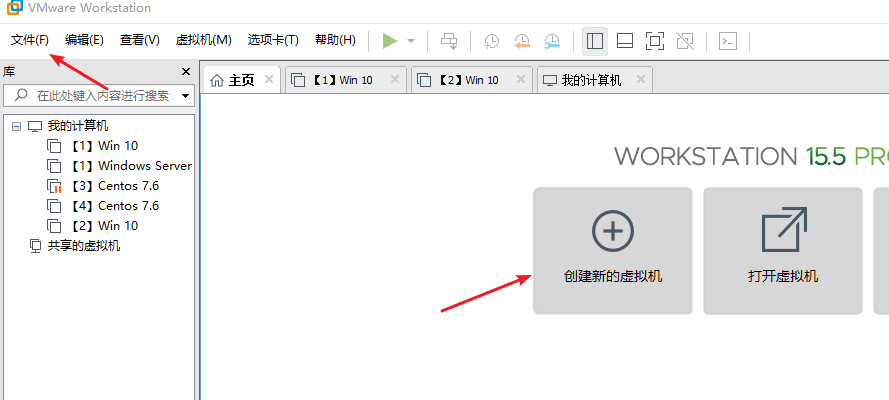Click the search magnifier icon
Screen dimensions: 889x400
tap(22, 95)
